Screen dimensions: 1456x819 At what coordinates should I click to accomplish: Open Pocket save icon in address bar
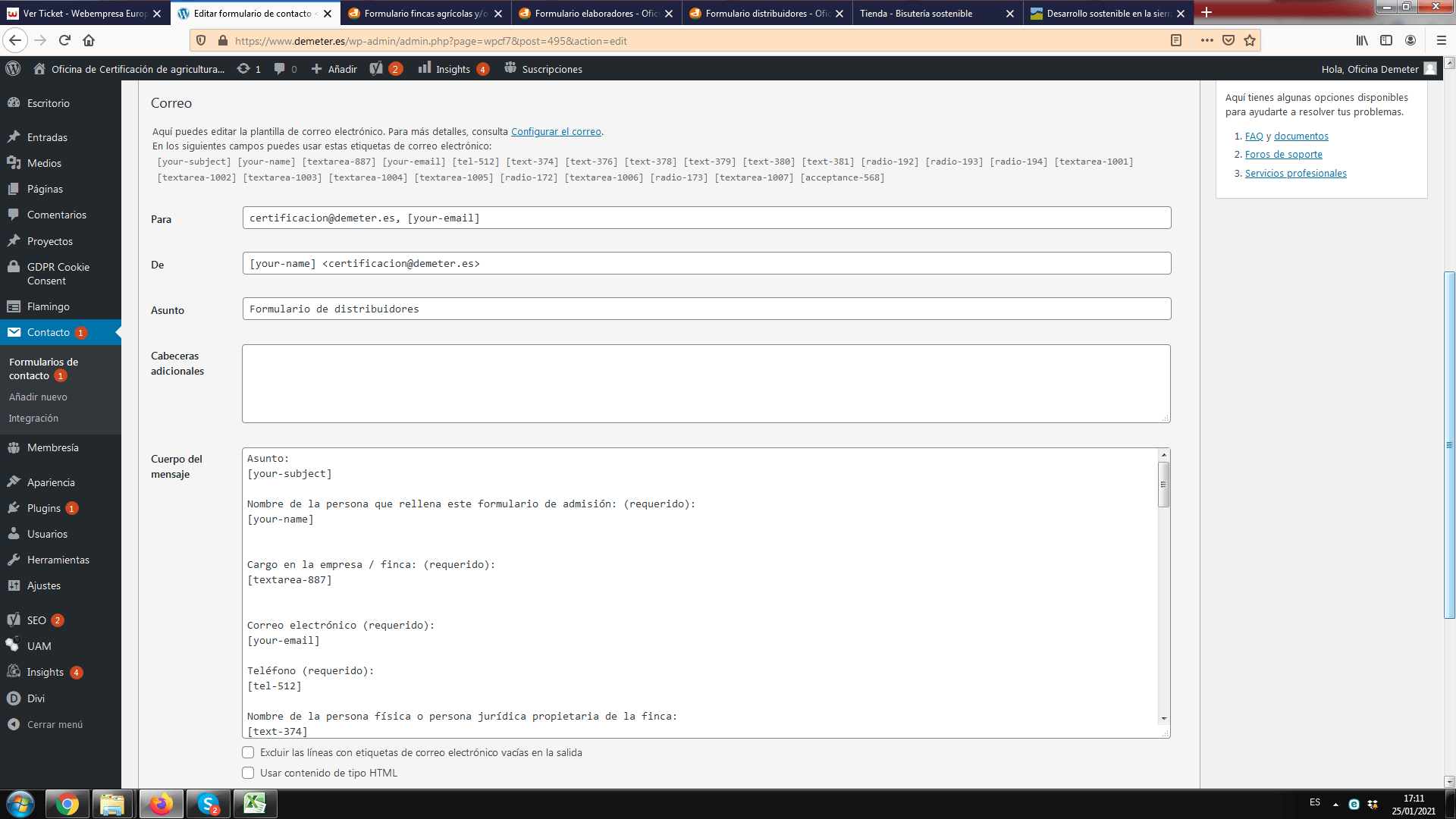pyautogui.click(x=1228, y=40)
